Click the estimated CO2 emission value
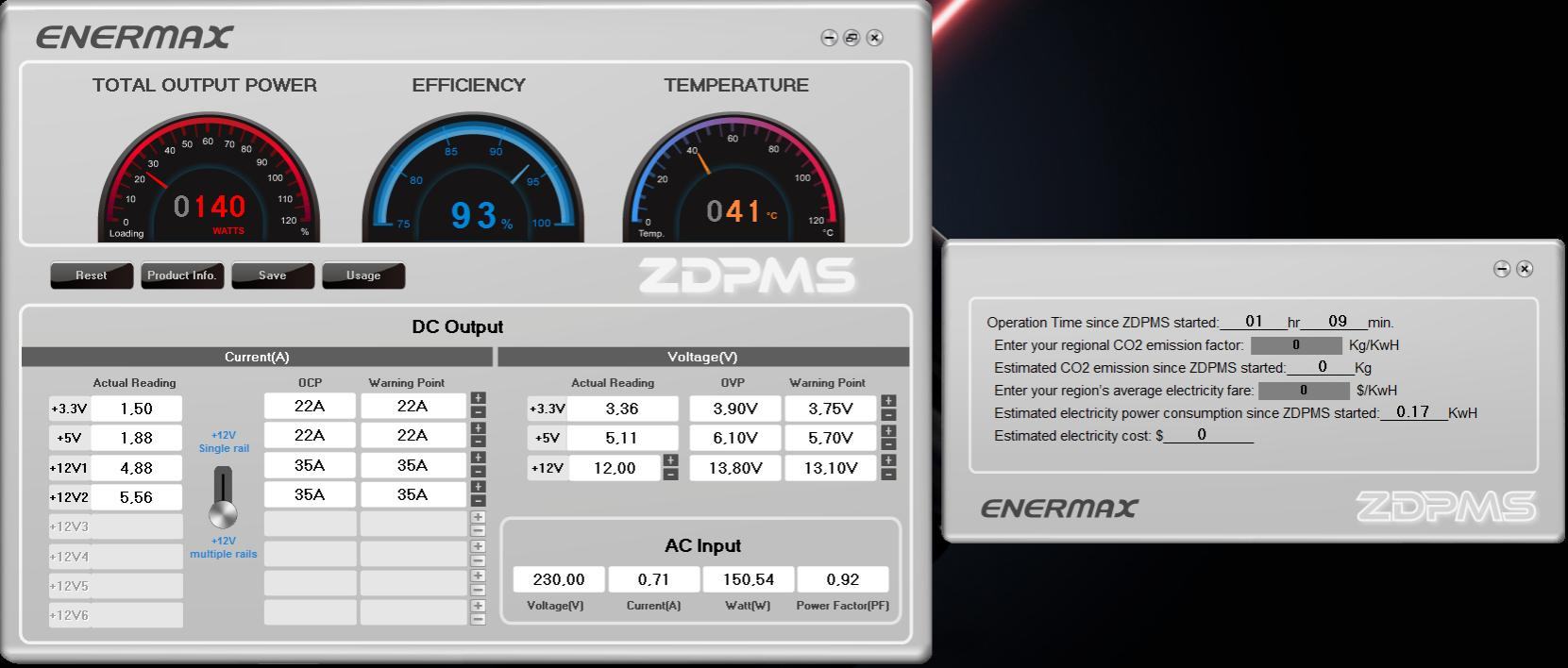The image size is (1568, 668). 1322,367
